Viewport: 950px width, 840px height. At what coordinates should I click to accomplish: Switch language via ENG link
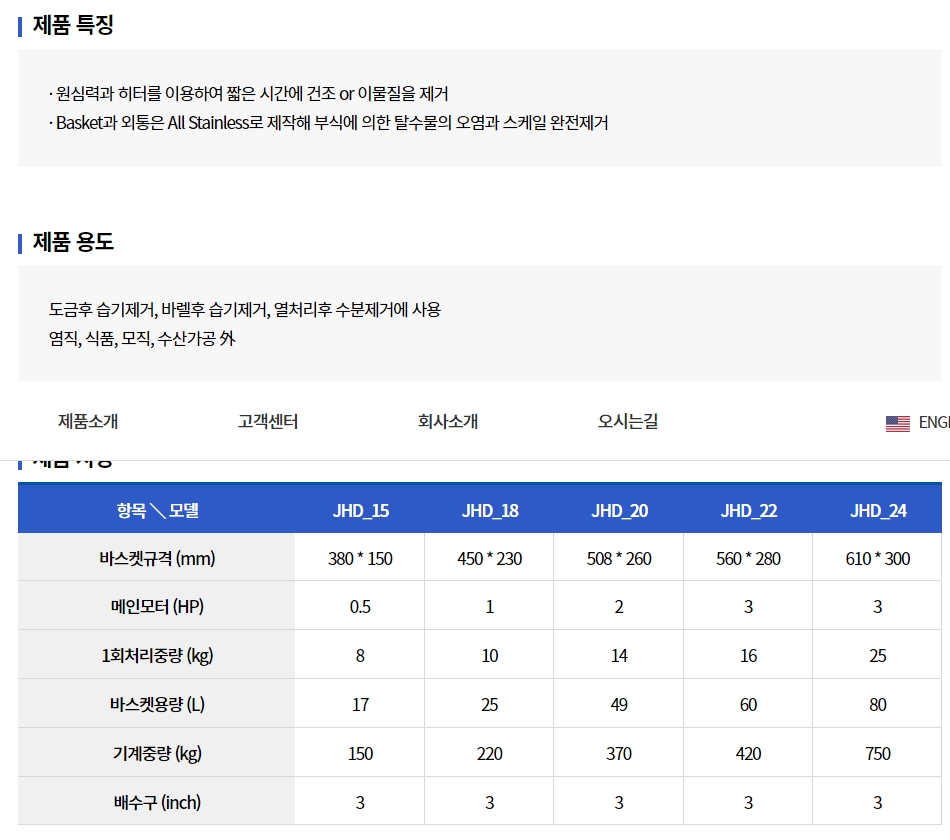coord(933,423)
